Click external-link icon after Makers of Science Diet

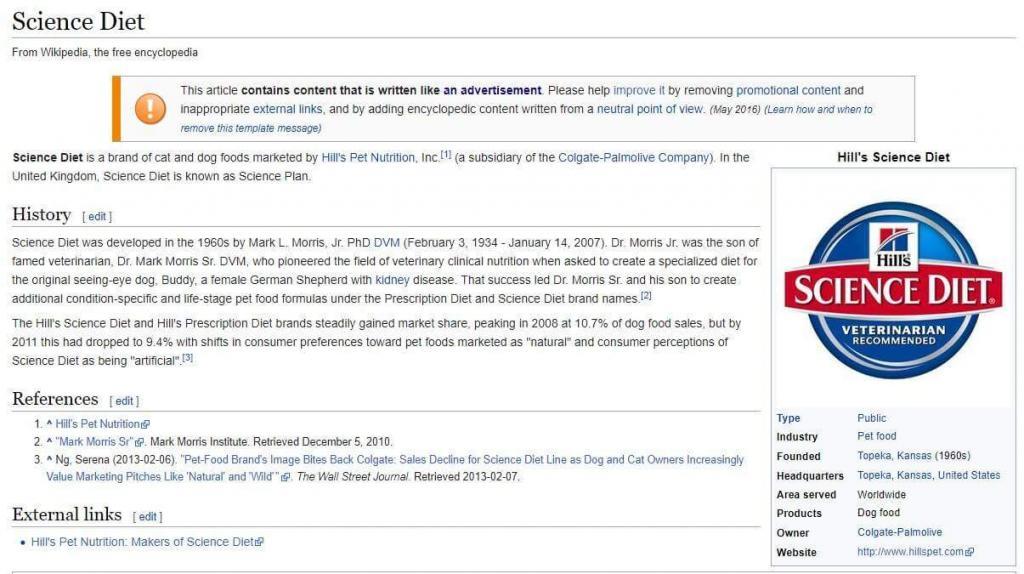tap(259, 542)
